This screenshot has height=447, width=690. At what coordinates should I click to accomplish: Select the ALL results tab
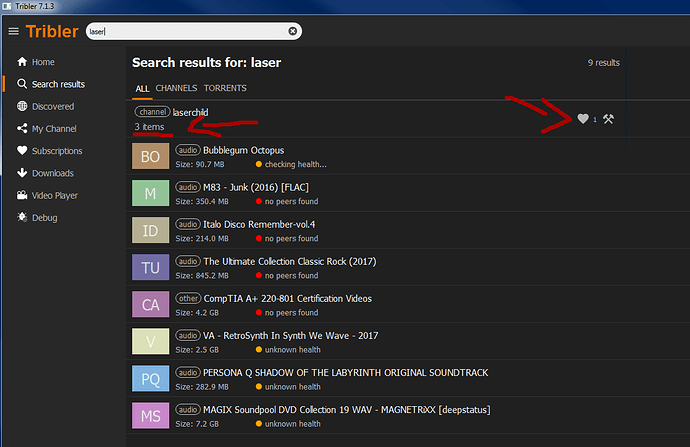[x=142, y=88]
